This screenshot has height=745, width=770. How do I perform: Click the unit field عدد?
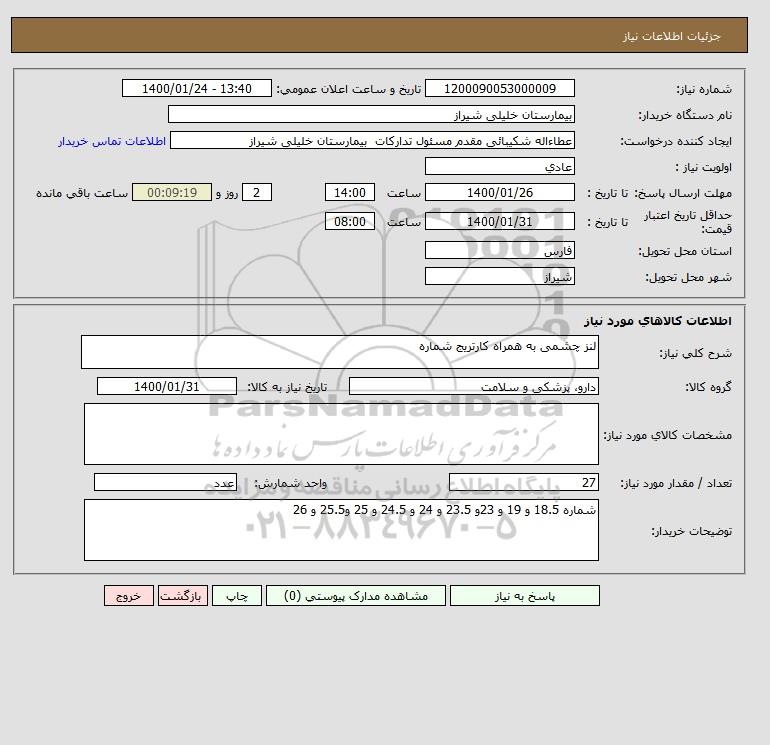165,482
